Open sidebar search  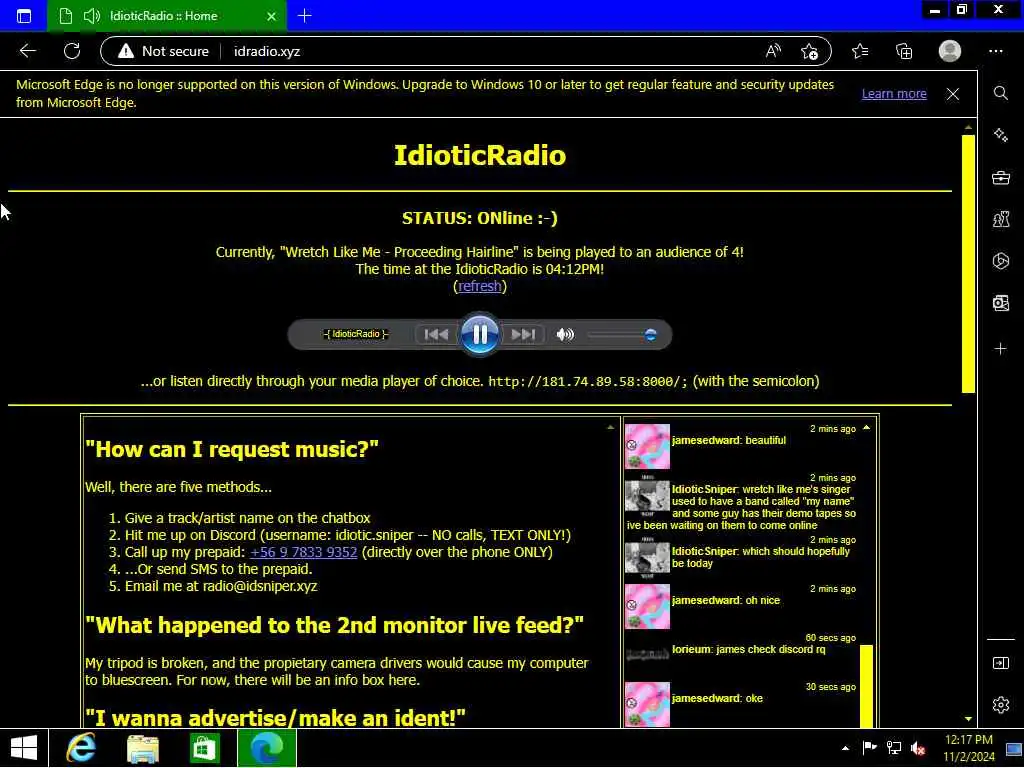1000,93
